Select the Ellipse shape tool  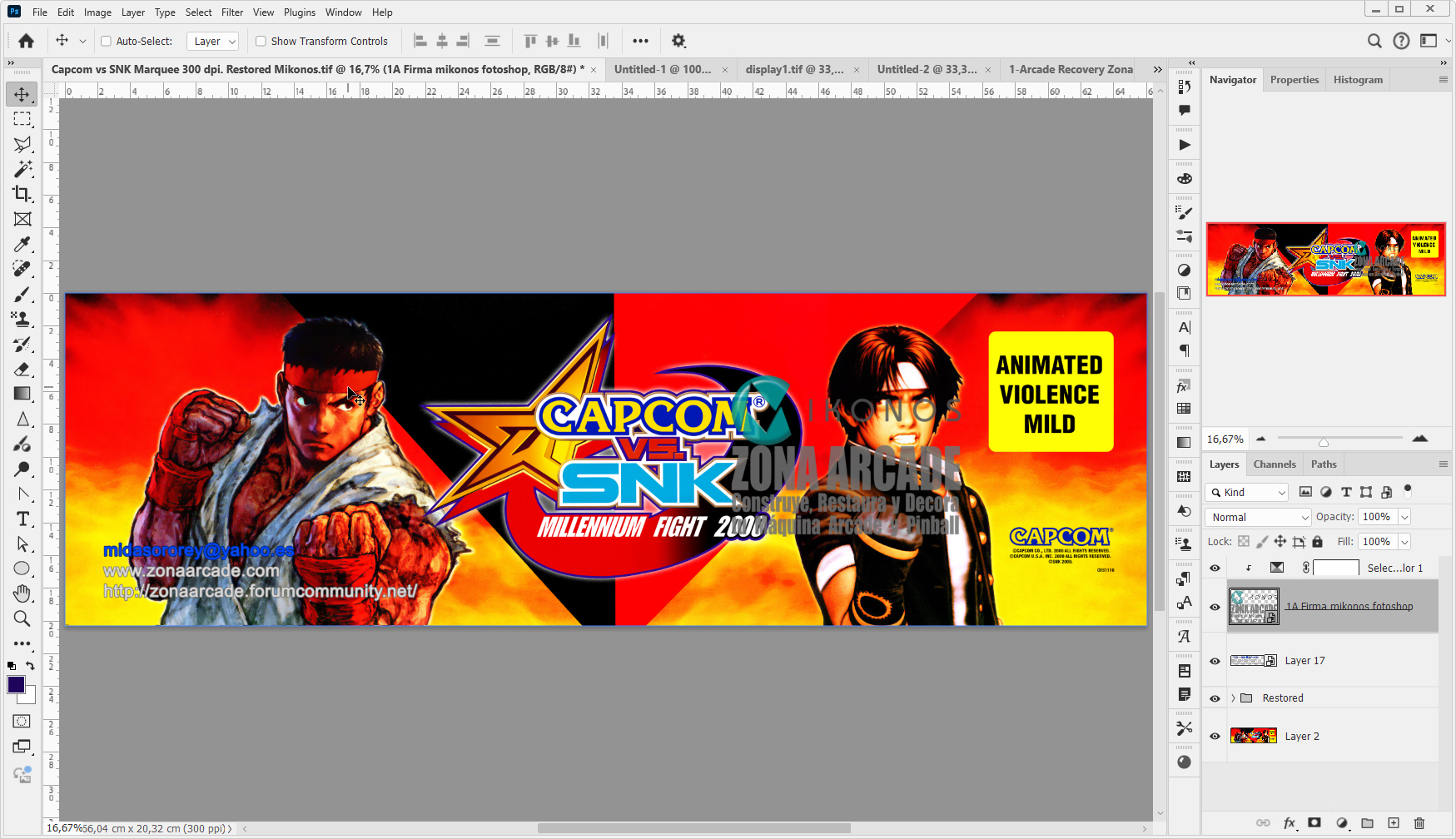(x=22, y=568)
